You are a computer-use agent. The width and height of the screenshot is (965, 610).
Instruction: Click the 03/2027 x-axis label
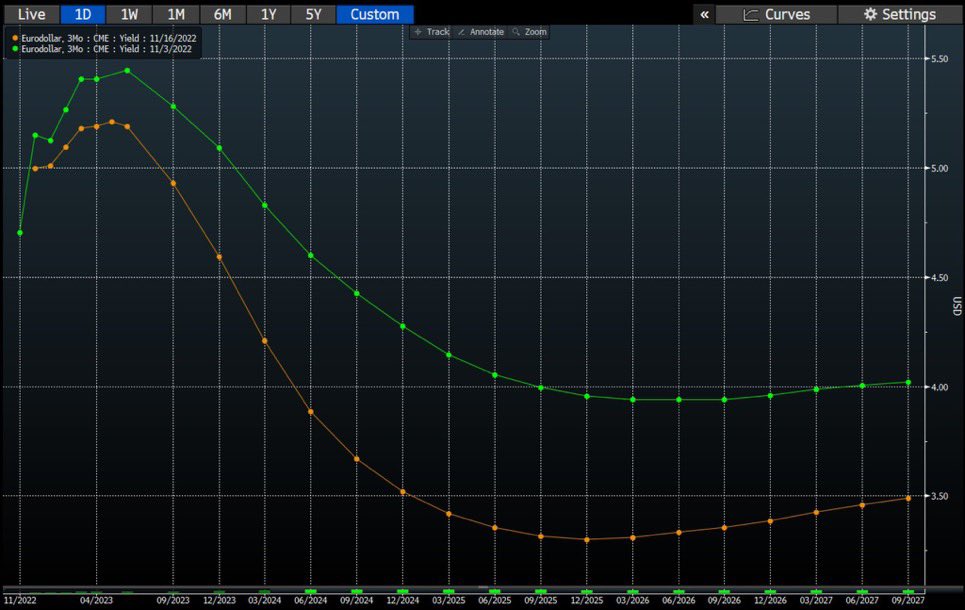[817, 600]
